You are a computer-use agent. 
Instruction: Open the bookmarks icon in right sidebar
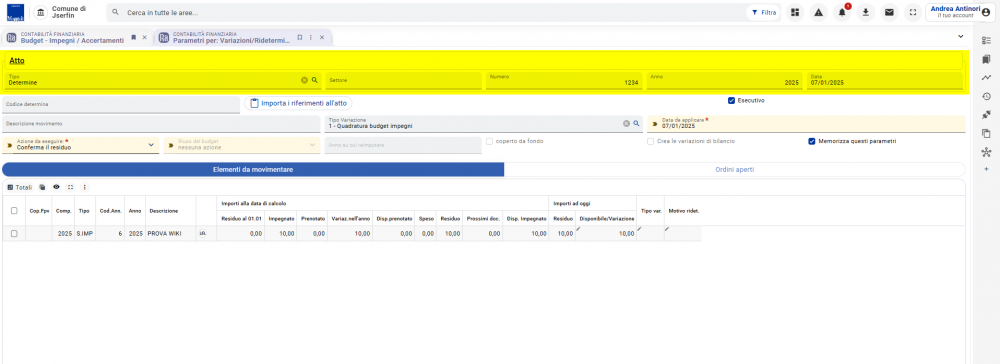pyautogui.click(x=986, y=59)
